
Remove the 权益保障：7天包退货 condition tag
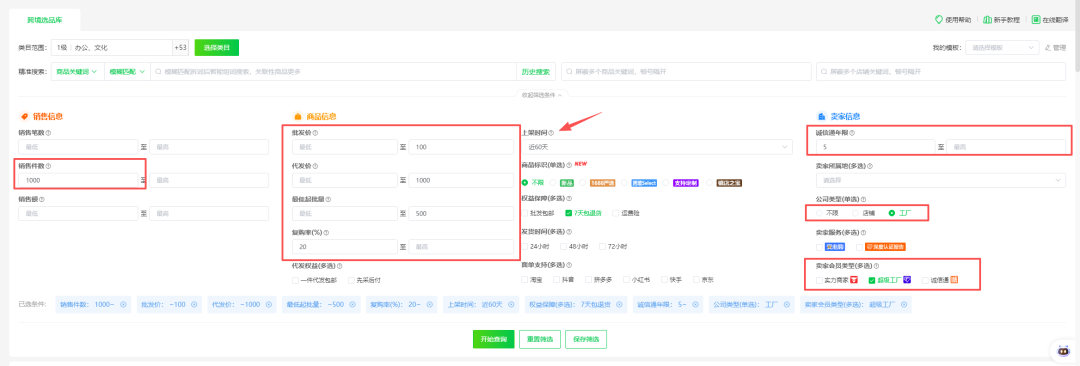coord(620,304)
